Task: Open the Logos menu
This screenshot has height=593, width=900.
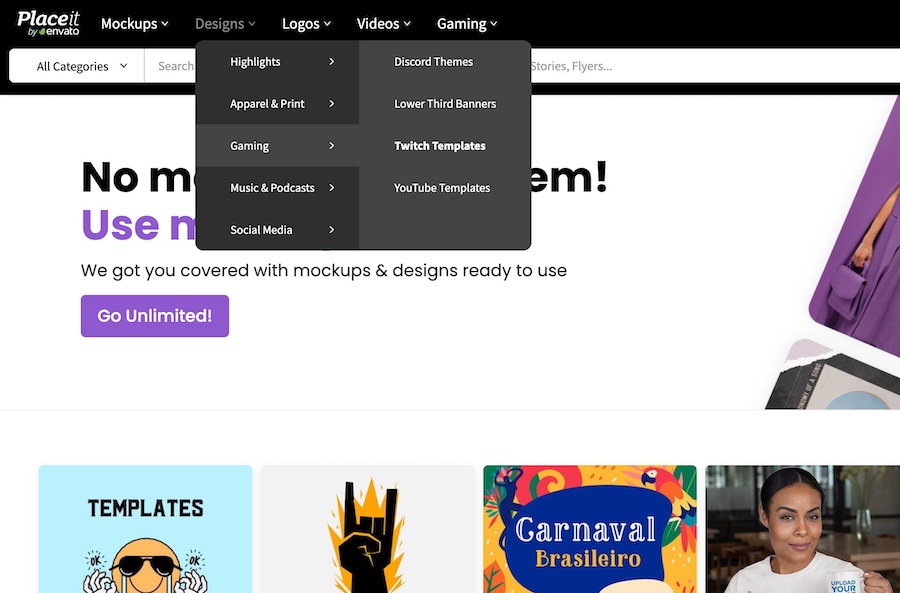Action: tap(306, 24)
